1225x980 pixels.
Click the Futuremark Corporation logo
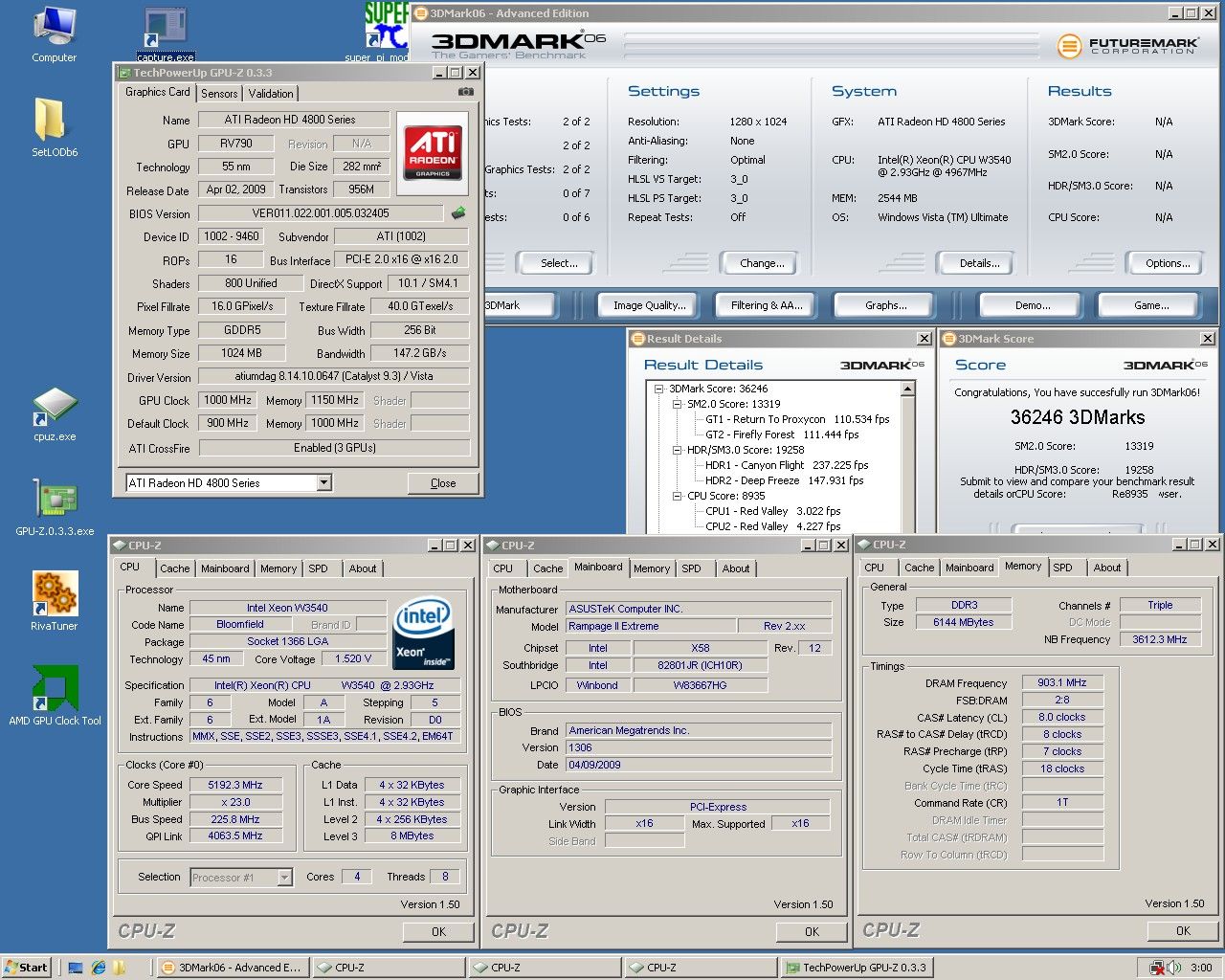[1128, 45]
